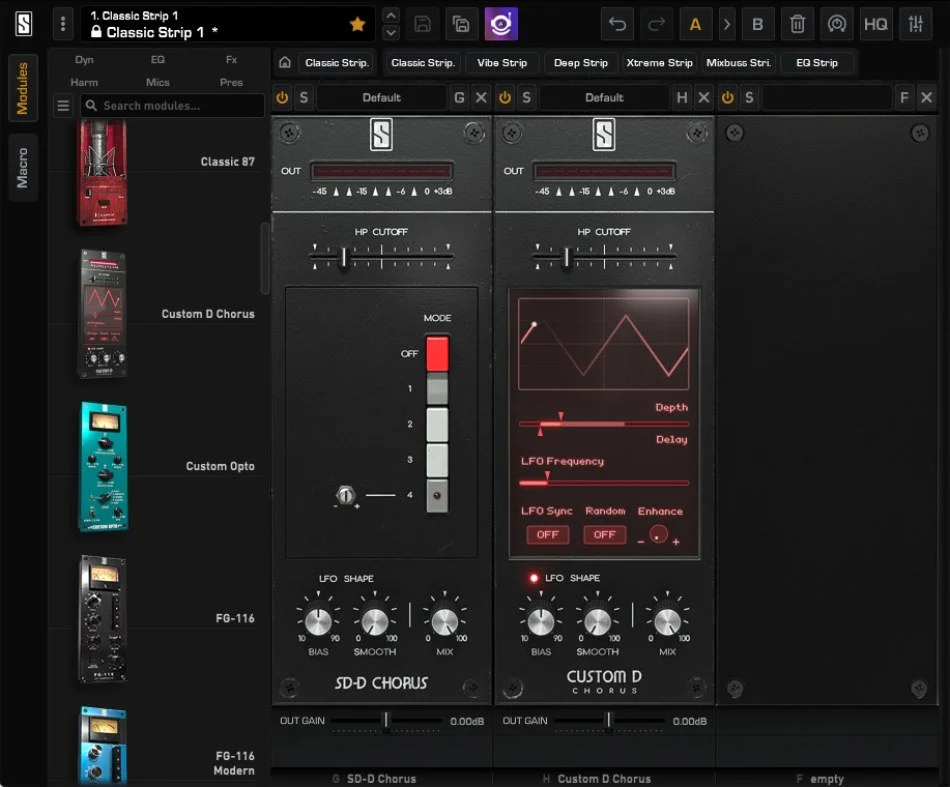Screen dimensions: 950x787
Task: Adjust LFO Frequency slider in Custom D
Action: pyautogui.click(x=604, y=482)
